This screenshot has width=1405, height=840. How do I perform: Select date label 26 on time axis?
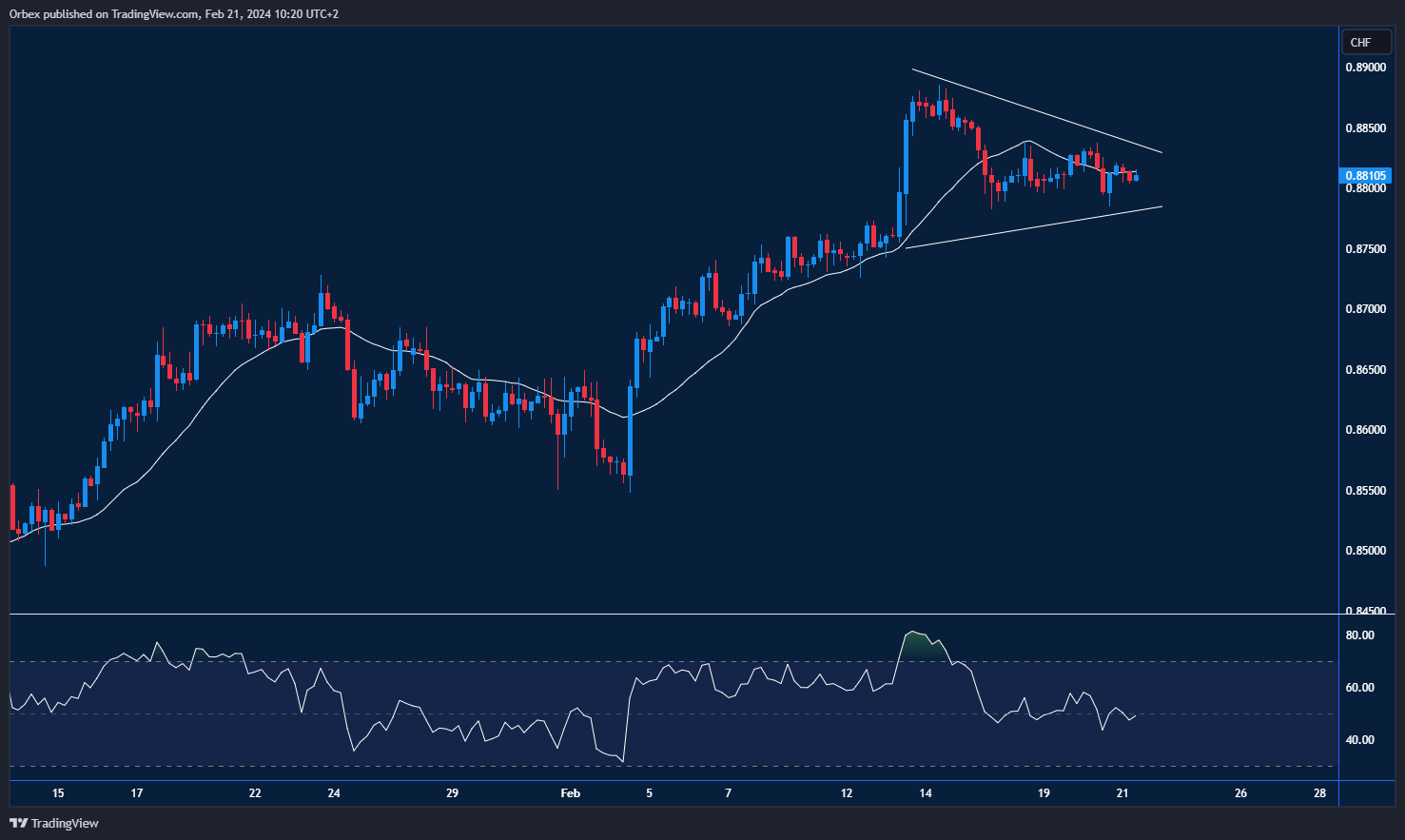coord(1240,793)
